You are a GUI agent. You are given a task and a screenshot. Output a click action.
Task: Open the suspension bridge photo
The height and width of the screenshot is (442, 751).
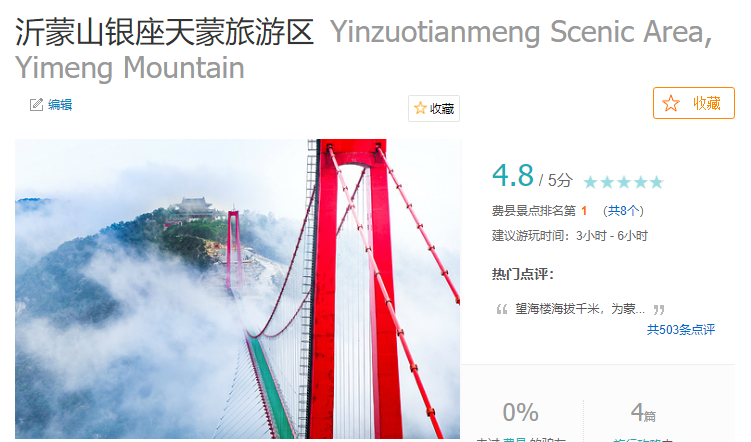click(x=238, y=289)
